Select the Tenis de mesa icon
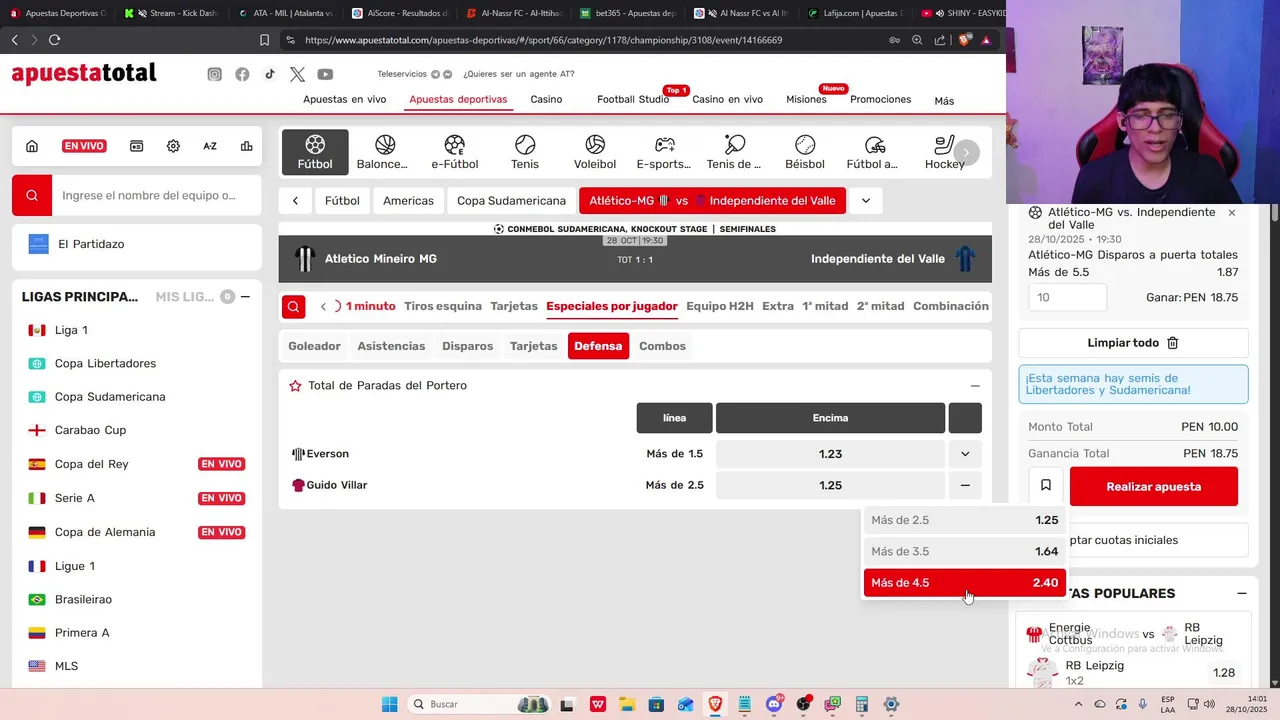Image resolution: width=1280 pixels, height=720 pixels. [x=734, y=152]
